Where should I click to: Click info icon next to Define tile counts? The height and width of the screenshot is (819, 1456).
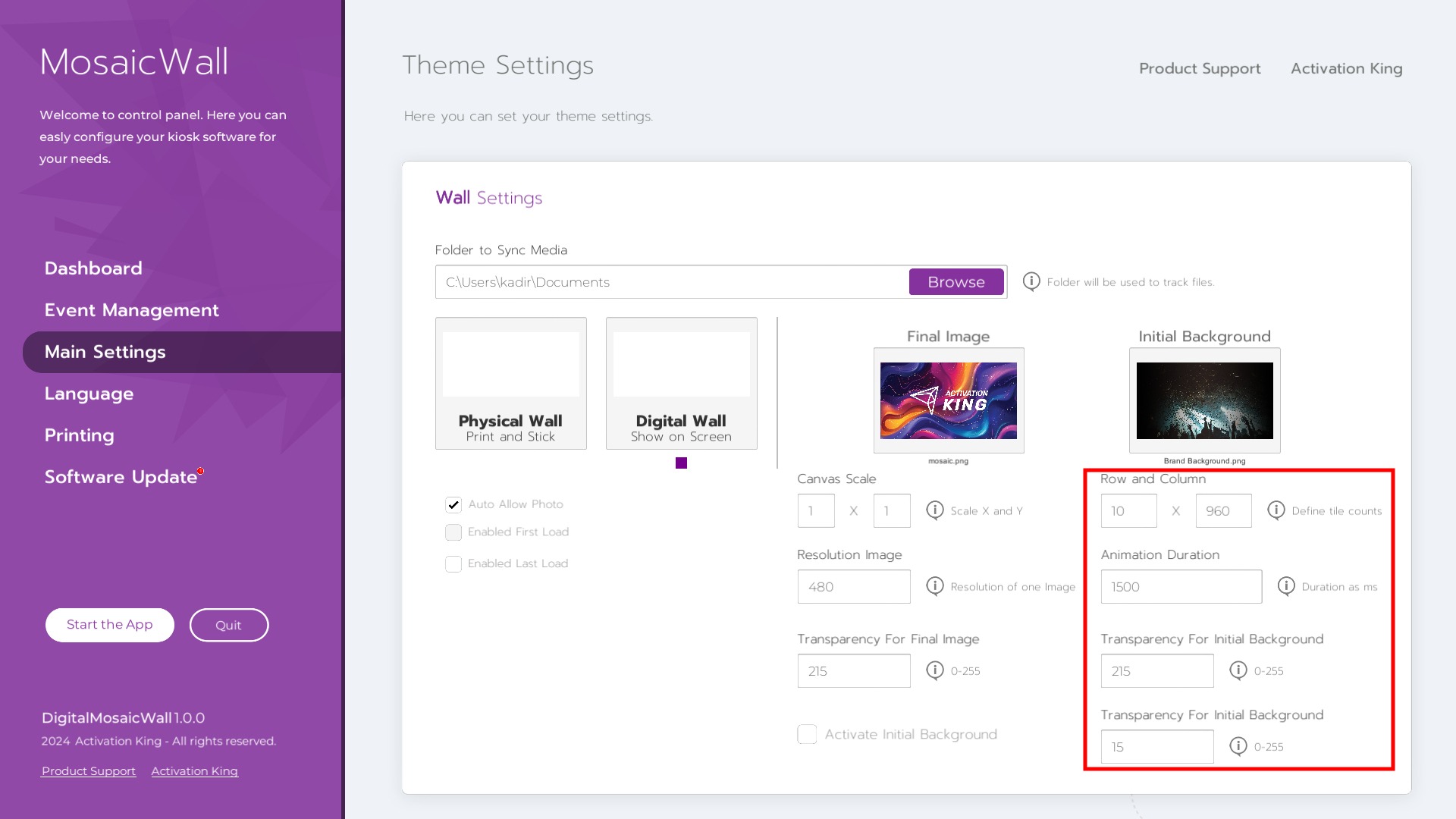click(x=1276, y=510)
